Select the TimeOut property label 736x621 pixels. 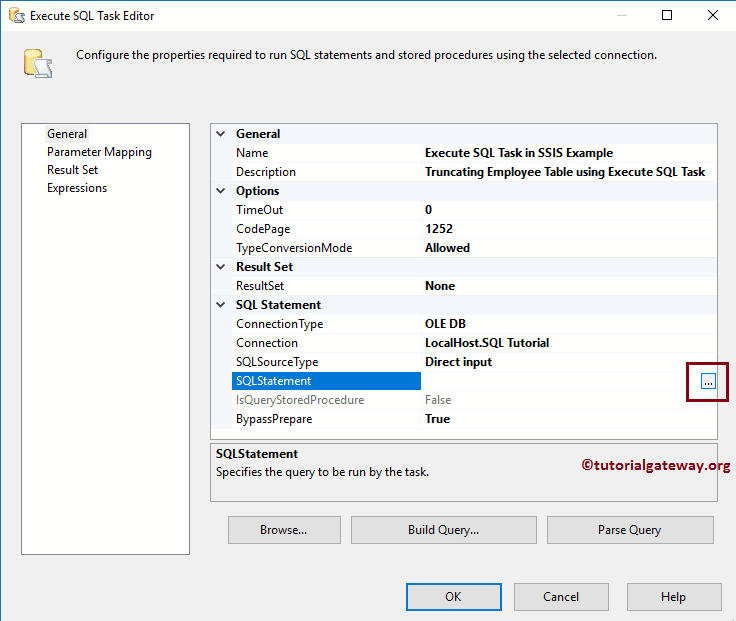click(x=326, y=210)
